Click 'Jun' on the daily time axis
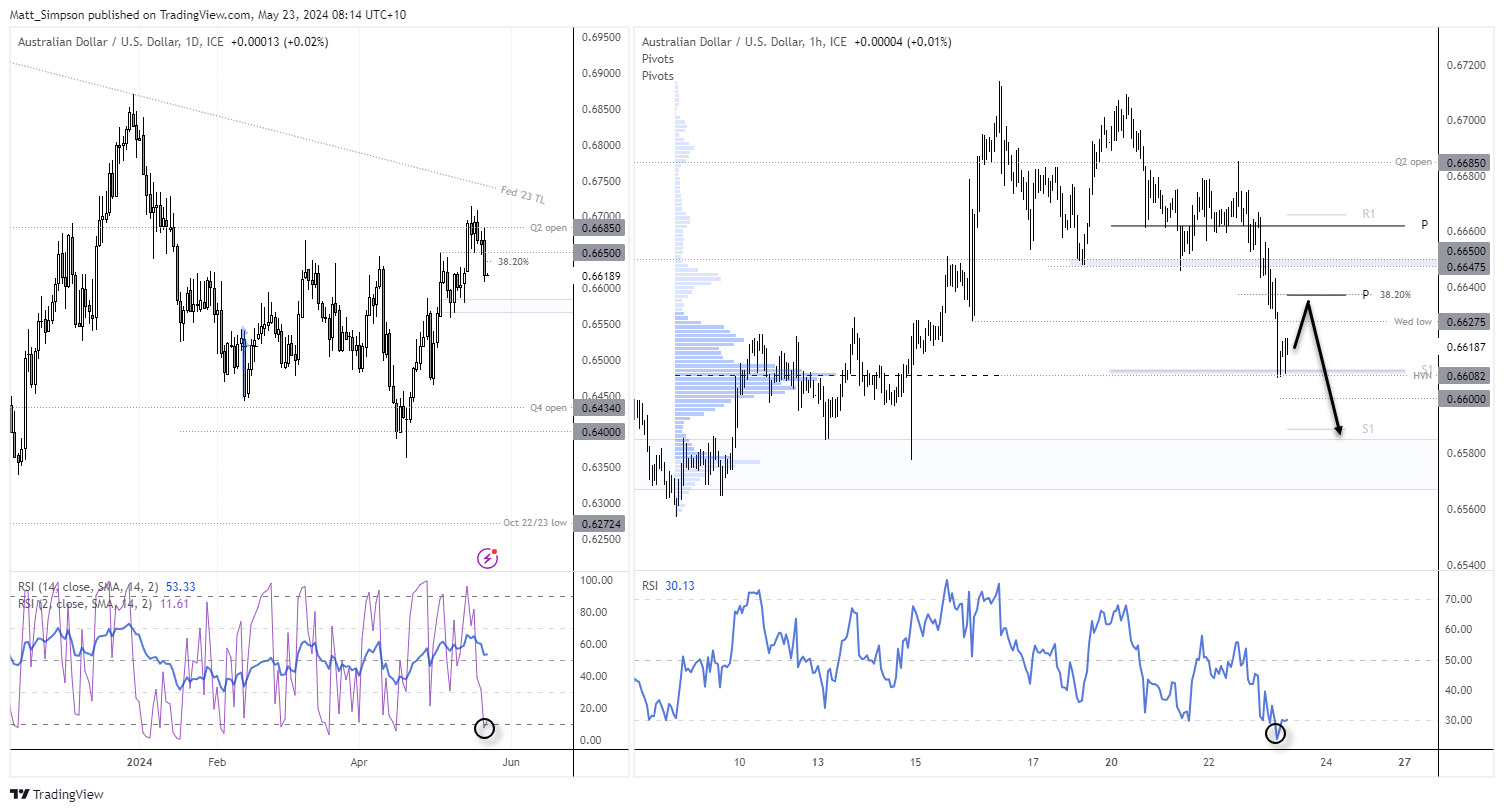Image resolution: width=1504 pixels, height=812 pixels. point(510,762)
